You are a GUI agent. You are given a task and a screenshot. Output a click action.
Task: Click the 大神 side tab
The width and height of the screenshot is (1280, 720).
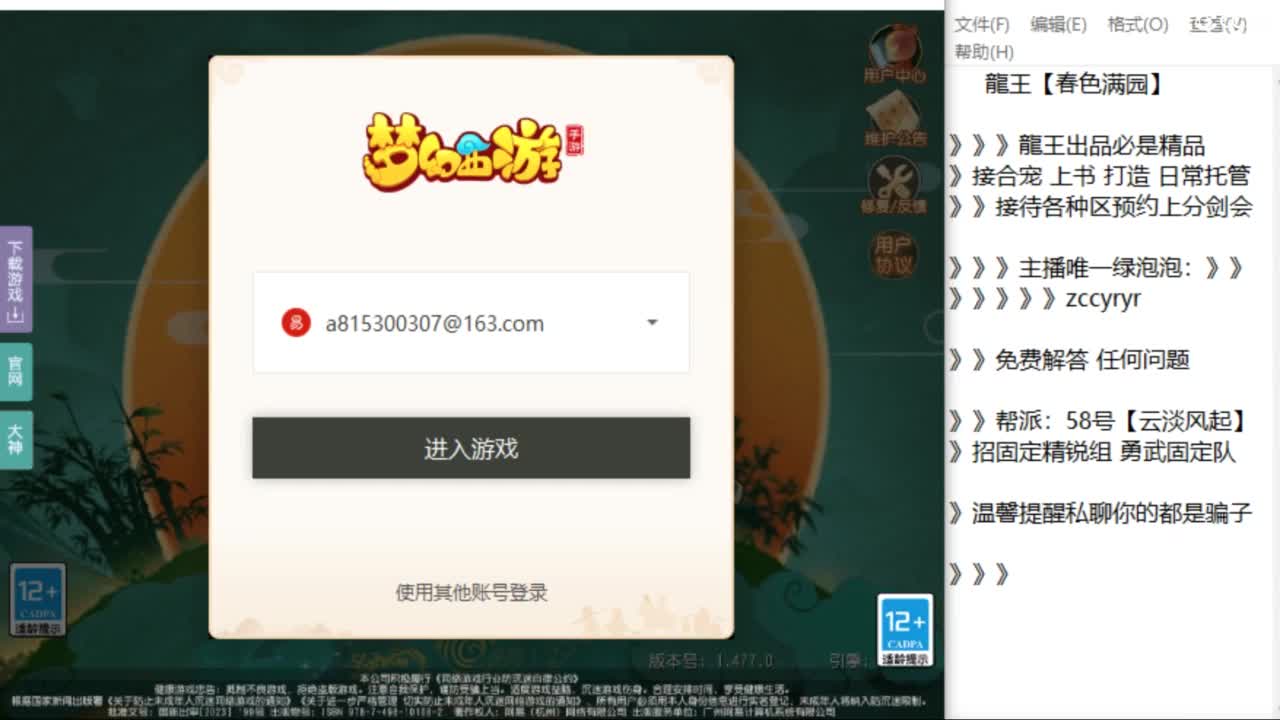coord(16,439)
